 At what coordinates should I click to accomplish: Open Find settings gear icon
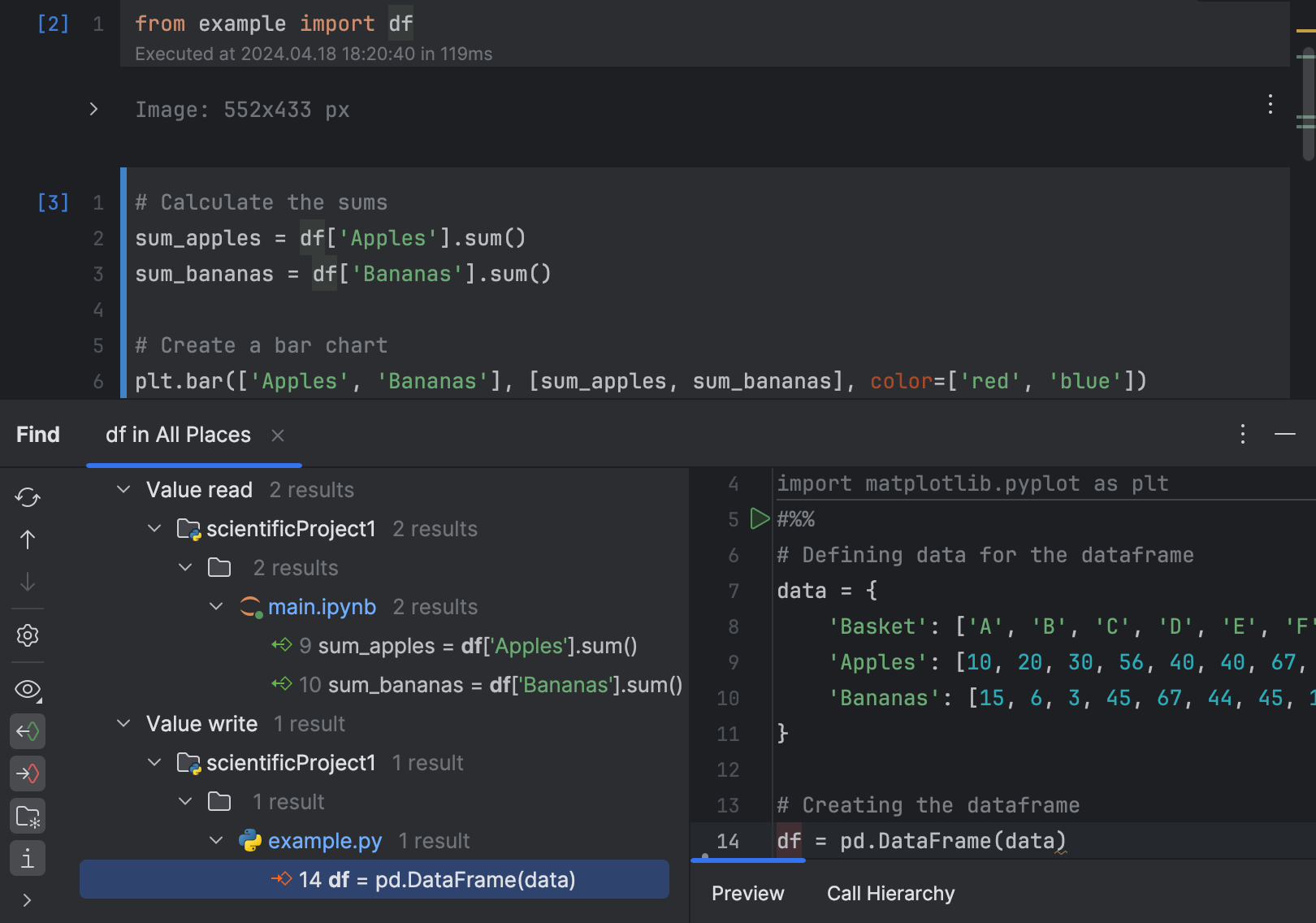point(28,635)
